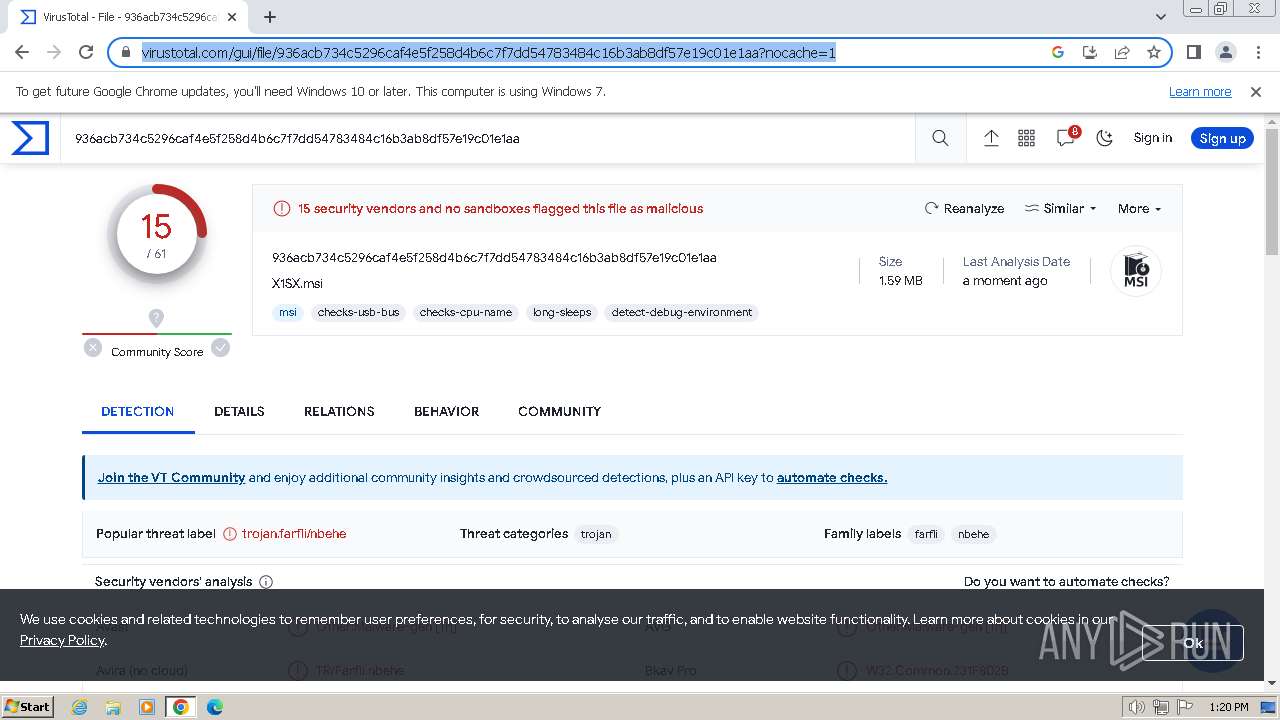Select the msi tag
1280x720 pixels.
pyautogui.click(x=288, y=312)
